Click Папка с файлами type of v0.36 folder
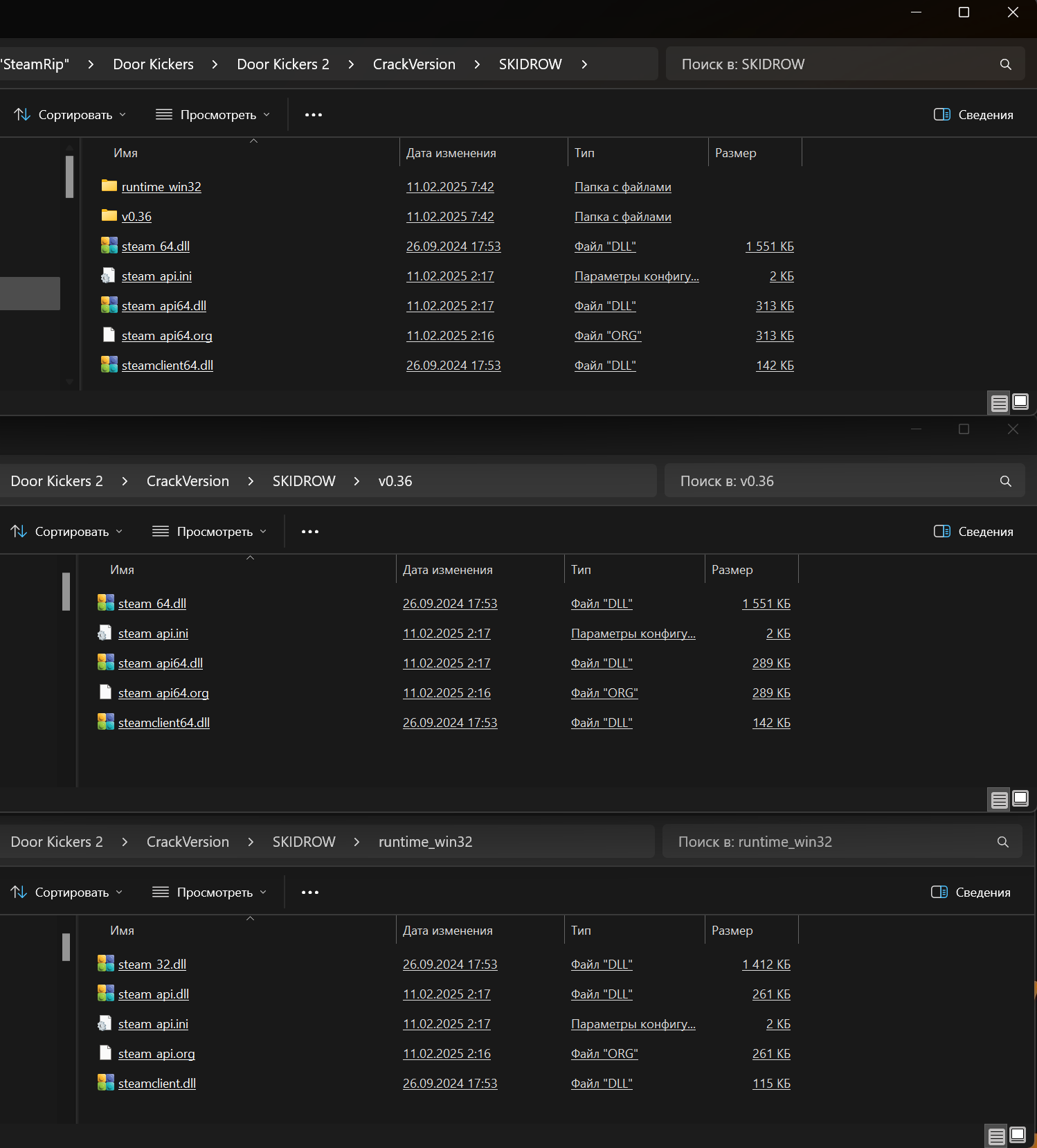1037x1148 pixels. pyautogui.click(x=623, y=216)
